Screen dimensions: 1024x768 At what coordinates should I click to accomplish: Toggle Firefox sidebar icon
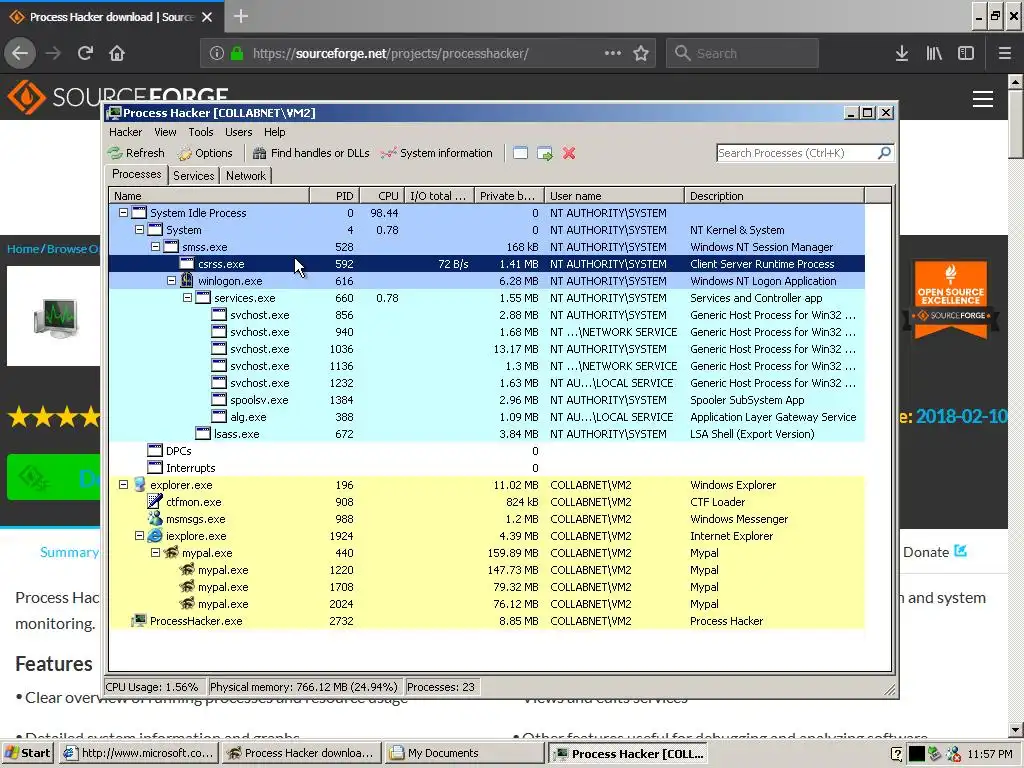[x=966, y=53]
